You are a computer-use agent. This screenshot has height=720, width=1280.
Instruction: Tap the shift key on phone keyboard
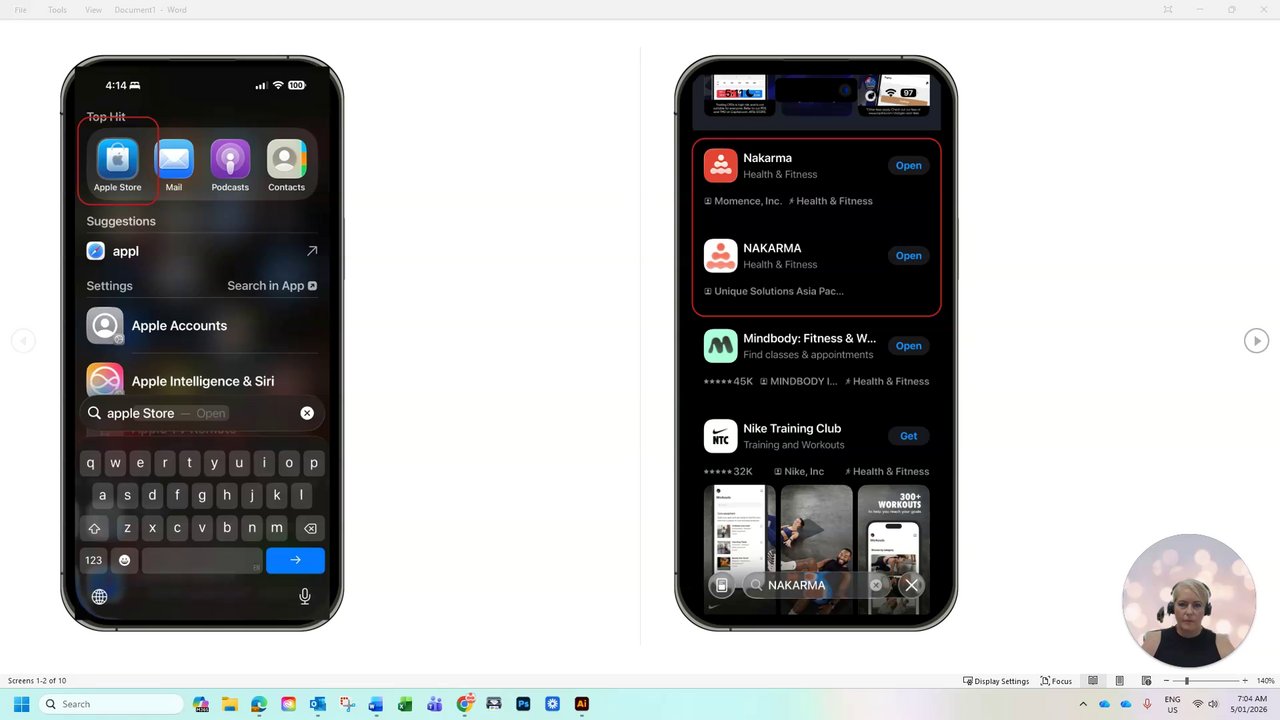94,528
